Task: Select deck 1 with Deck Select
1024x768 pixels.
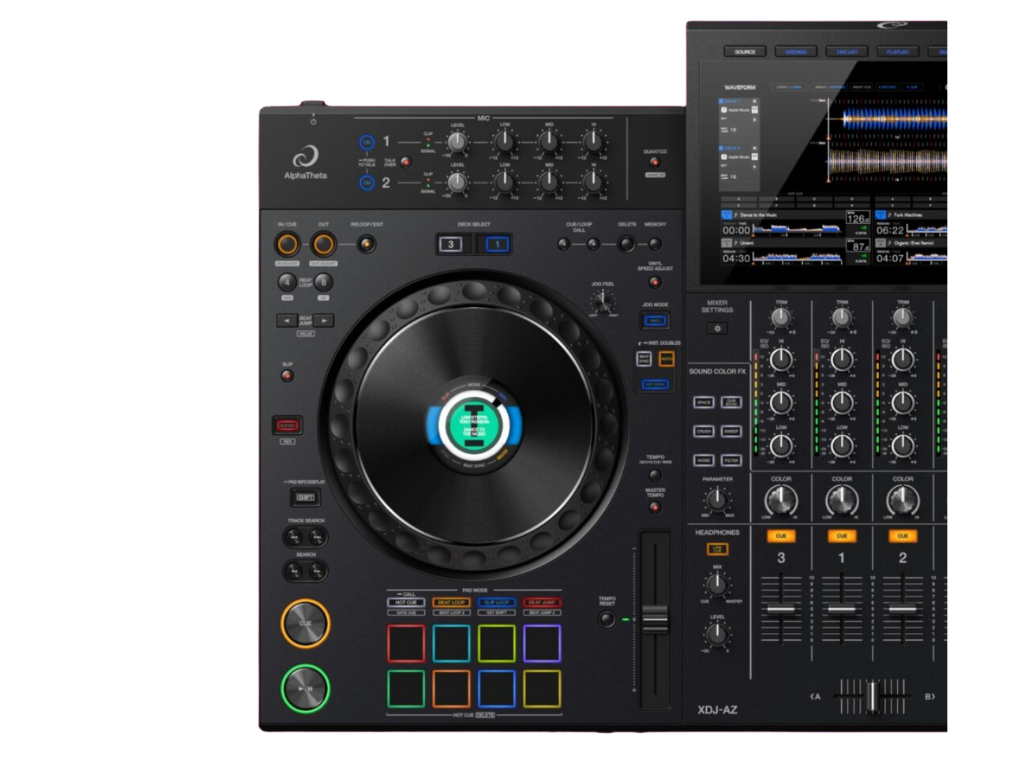Action: point(496,244)
